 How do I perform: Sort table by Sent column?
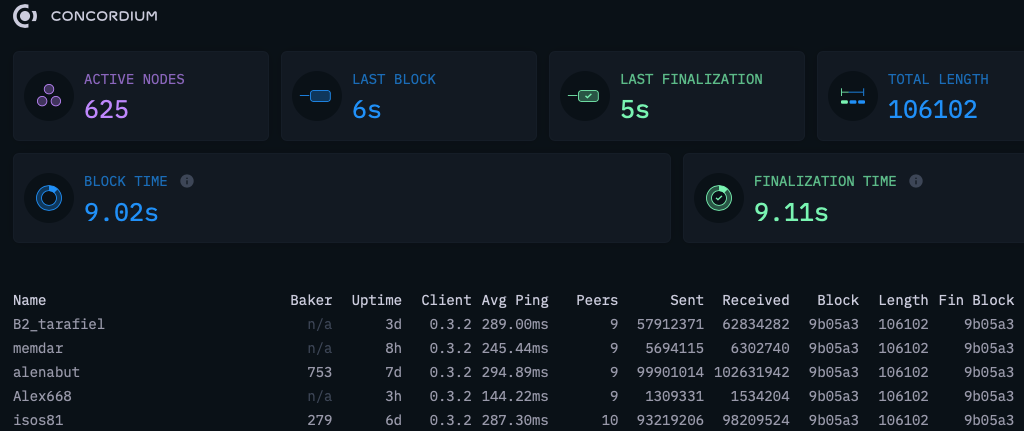coord(687,300)
